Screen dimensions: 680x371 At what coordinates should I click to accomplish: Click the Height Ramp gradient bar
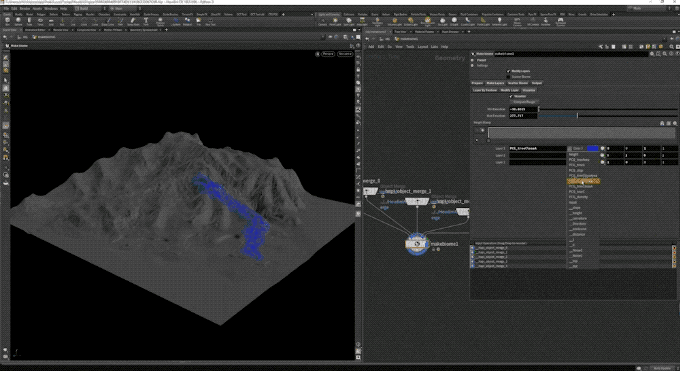(582, 133)
